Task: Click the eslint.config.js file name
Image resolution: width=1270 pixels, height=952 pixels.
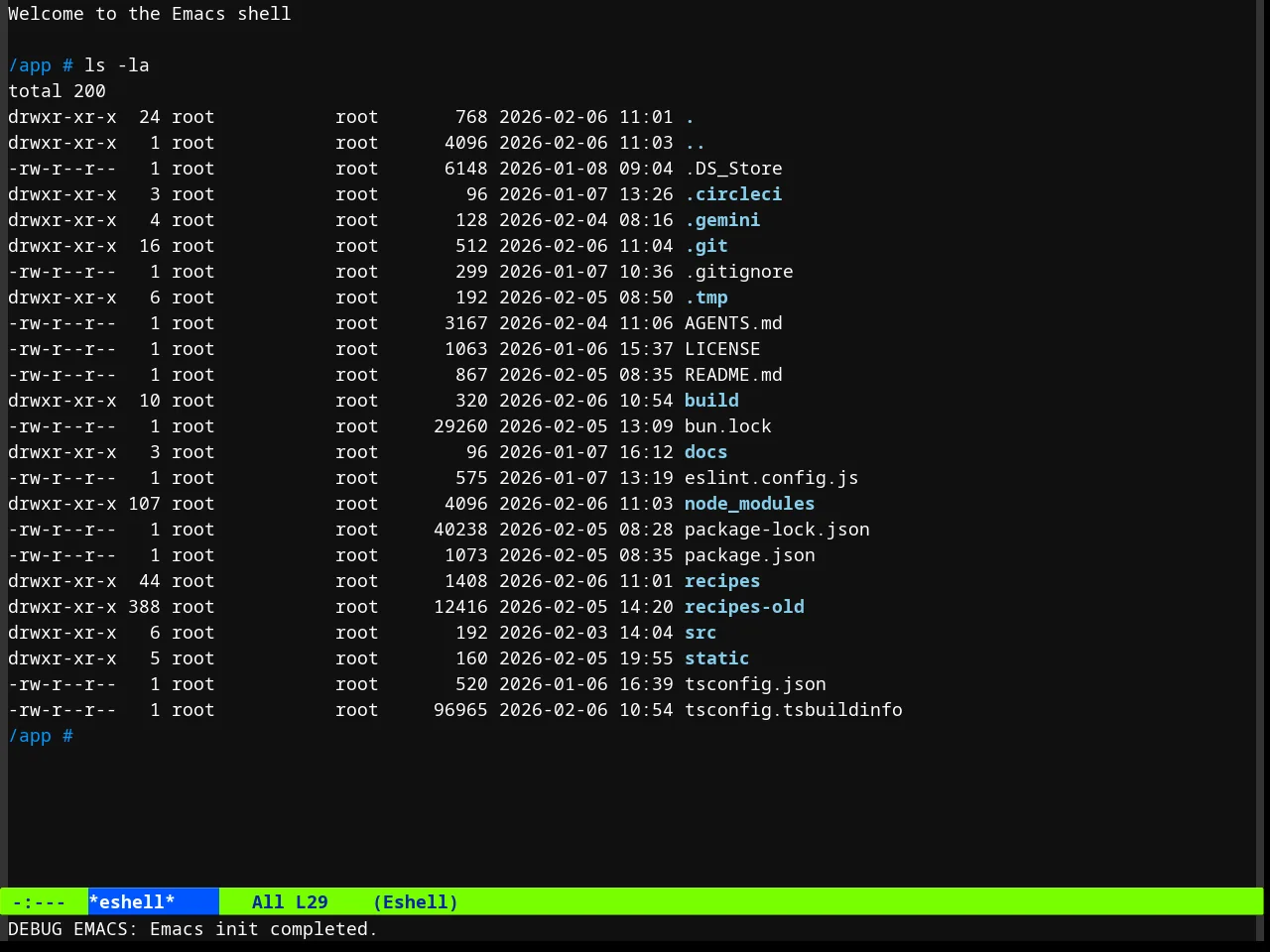Action: pyautogui.click(x=772, y=477)
